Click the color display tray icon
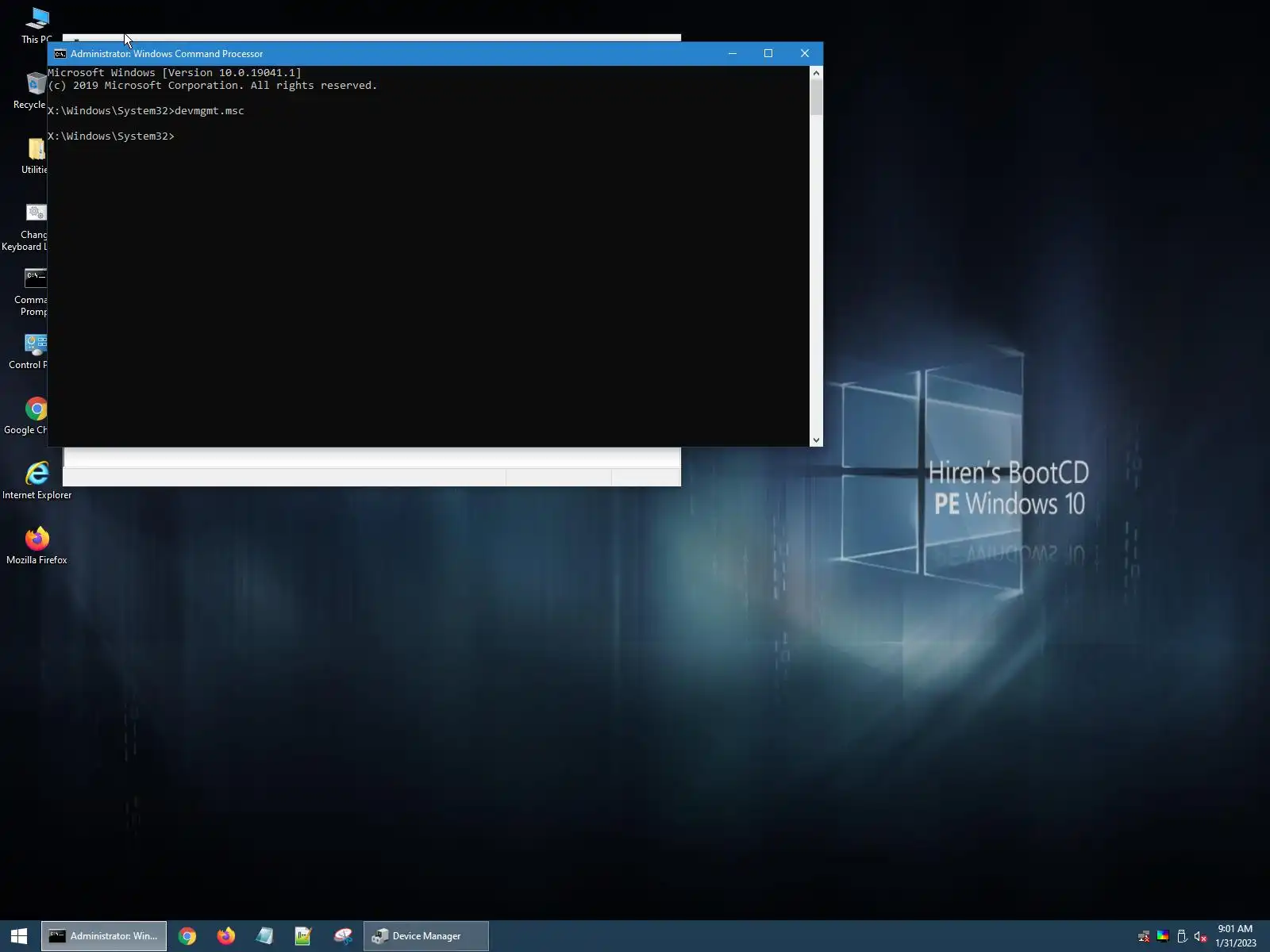Viewport: 1270px width, 952px height. (1163, 936)
